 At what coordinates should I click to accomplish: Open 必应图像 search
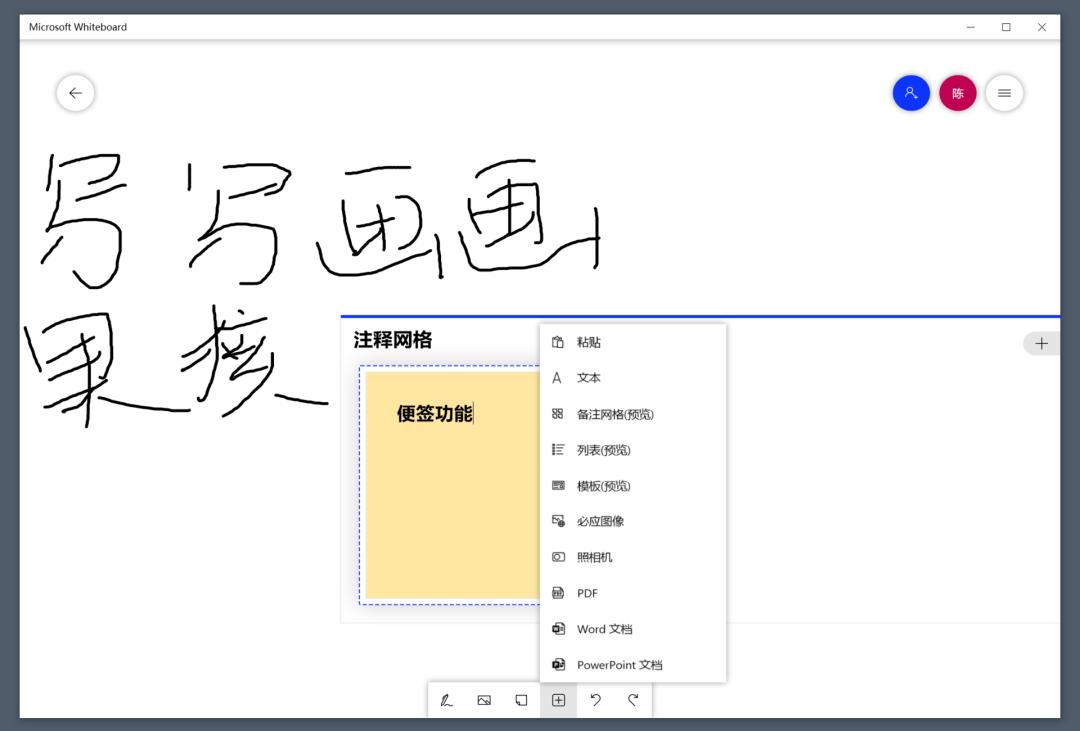[600, 520]
